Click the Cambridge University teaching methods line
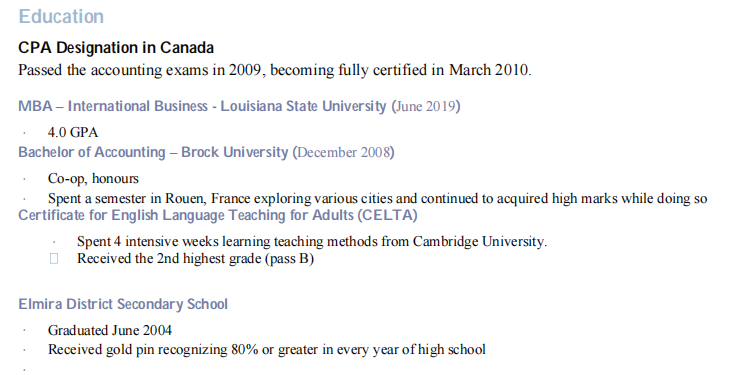 click(312, 242)
